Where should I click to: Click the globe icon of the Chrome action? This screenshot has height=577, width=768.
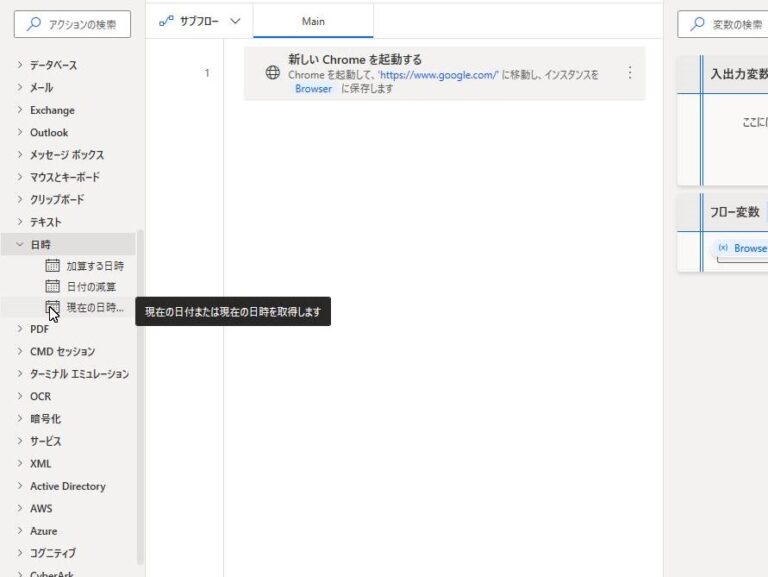pyautogui.click(x=273, y=72)
